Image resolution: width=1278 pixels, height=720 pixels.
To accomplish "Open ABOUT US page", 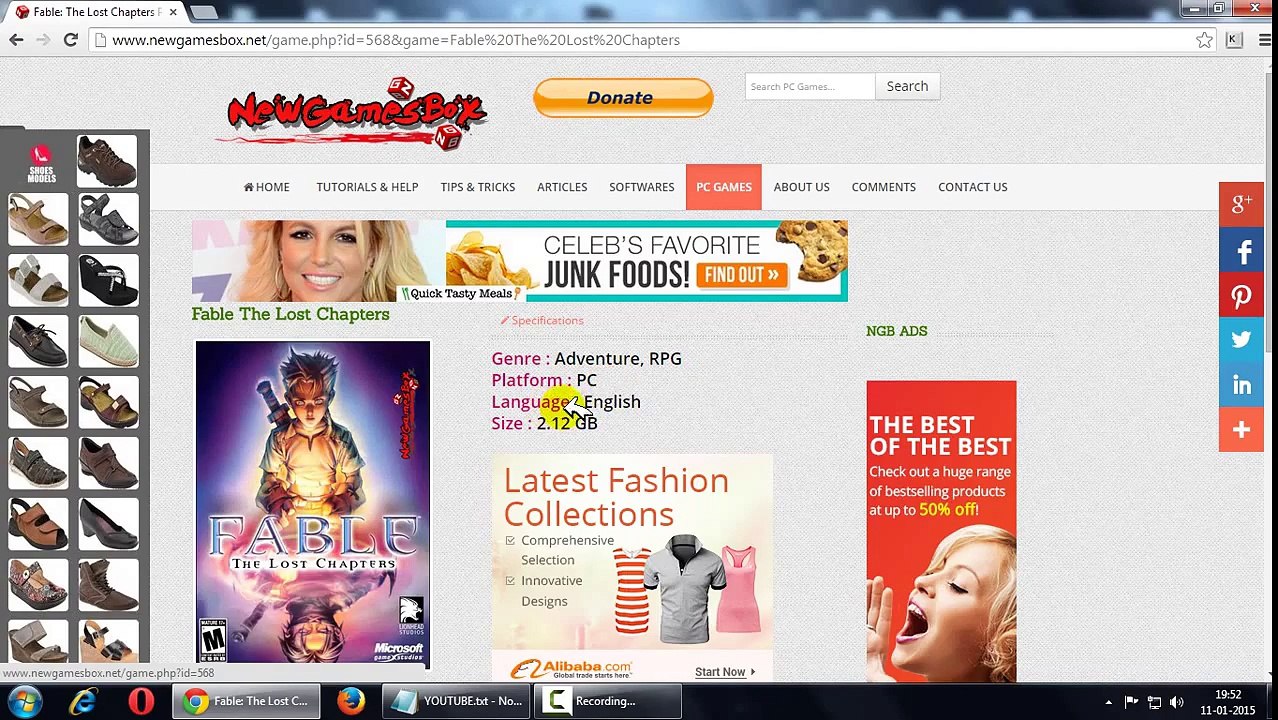I will point(801,187).
